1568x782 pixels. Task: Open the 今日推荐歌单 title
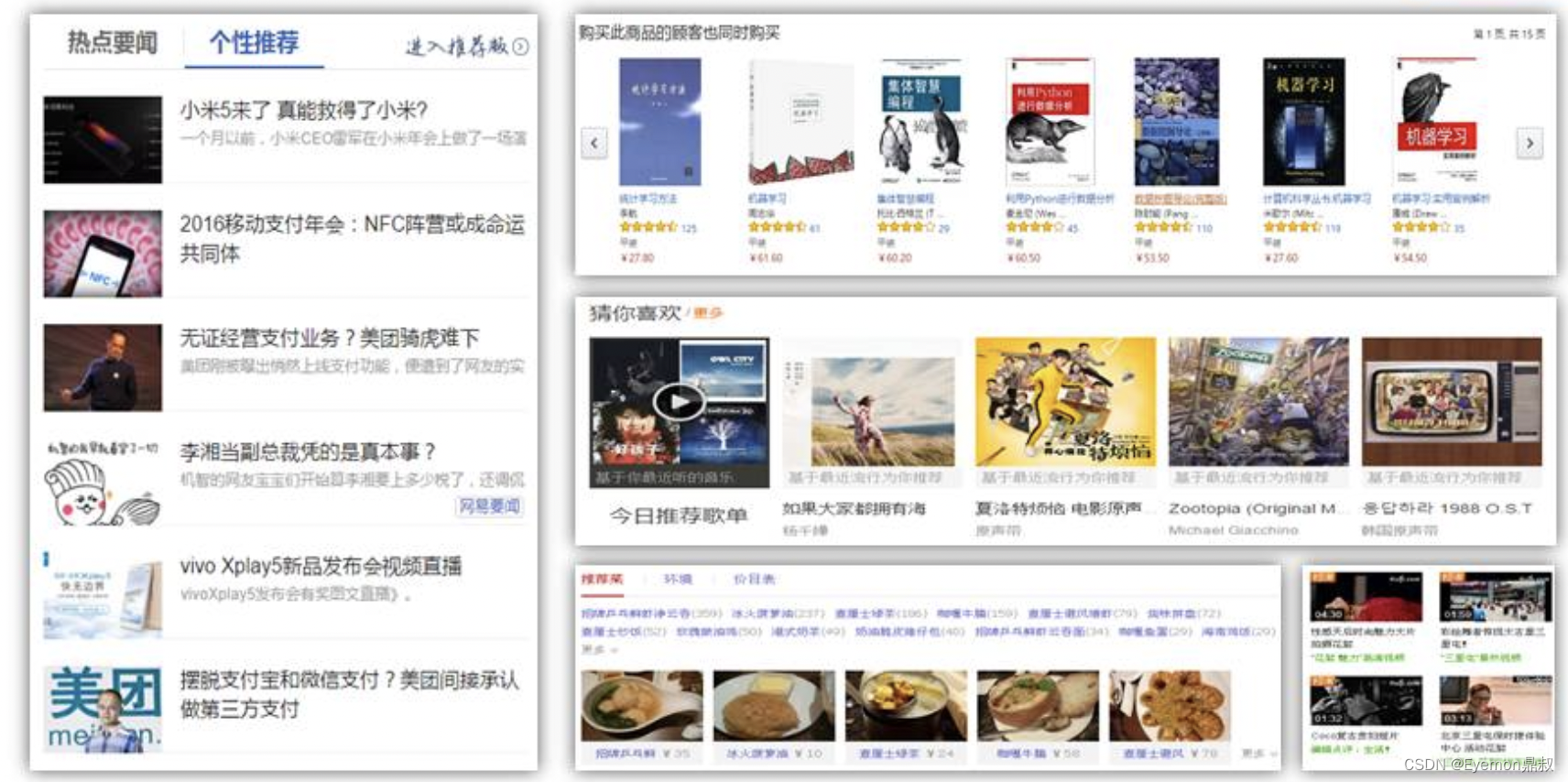pos(679,516)
